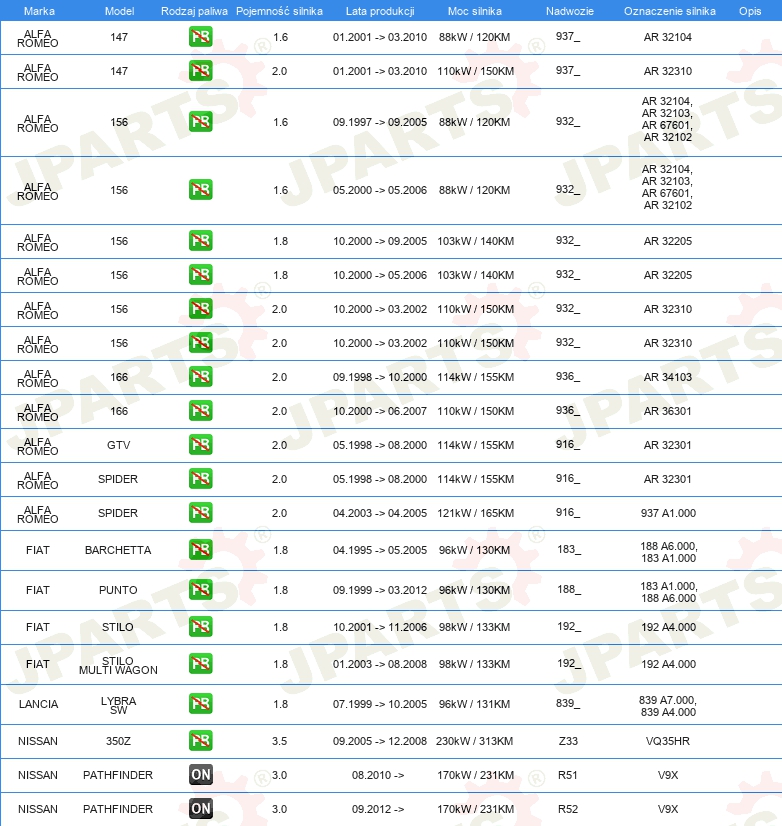The width and height of the screenshot is (782, 826).
Task: Click body code 183_
Action: click(569, 549)
